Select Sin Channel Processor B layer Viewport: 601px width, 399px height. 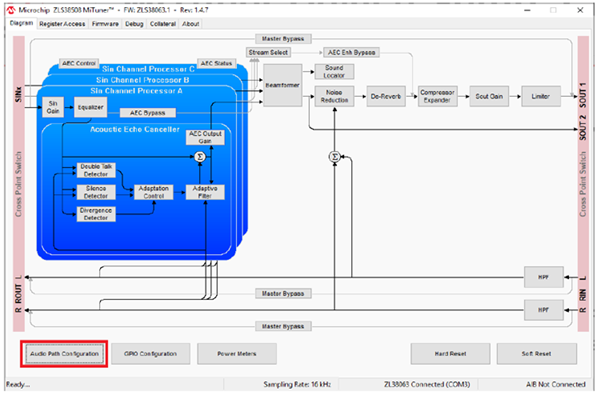(143, 80)
